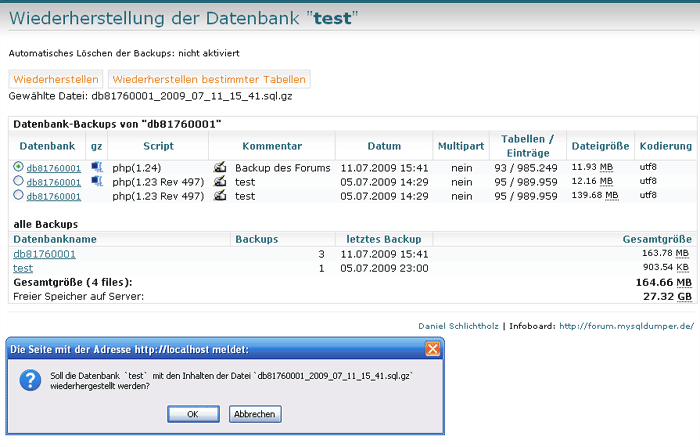The image size is (700, 447).
Task: Click db81760001 link in 139.68 MB row
Action: (54, 196)
